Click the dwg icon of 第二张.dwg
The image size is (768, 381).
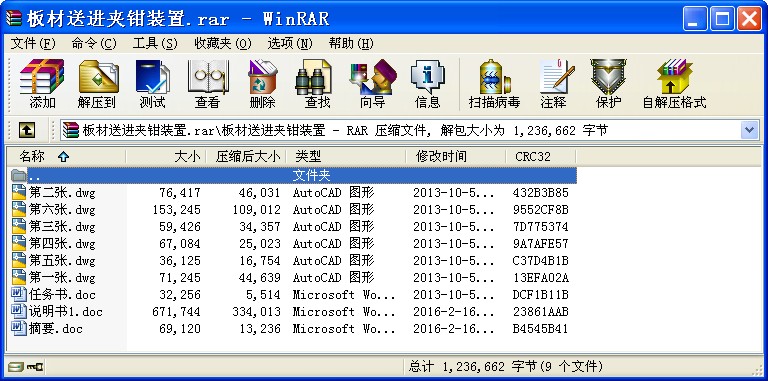[19, 192]
